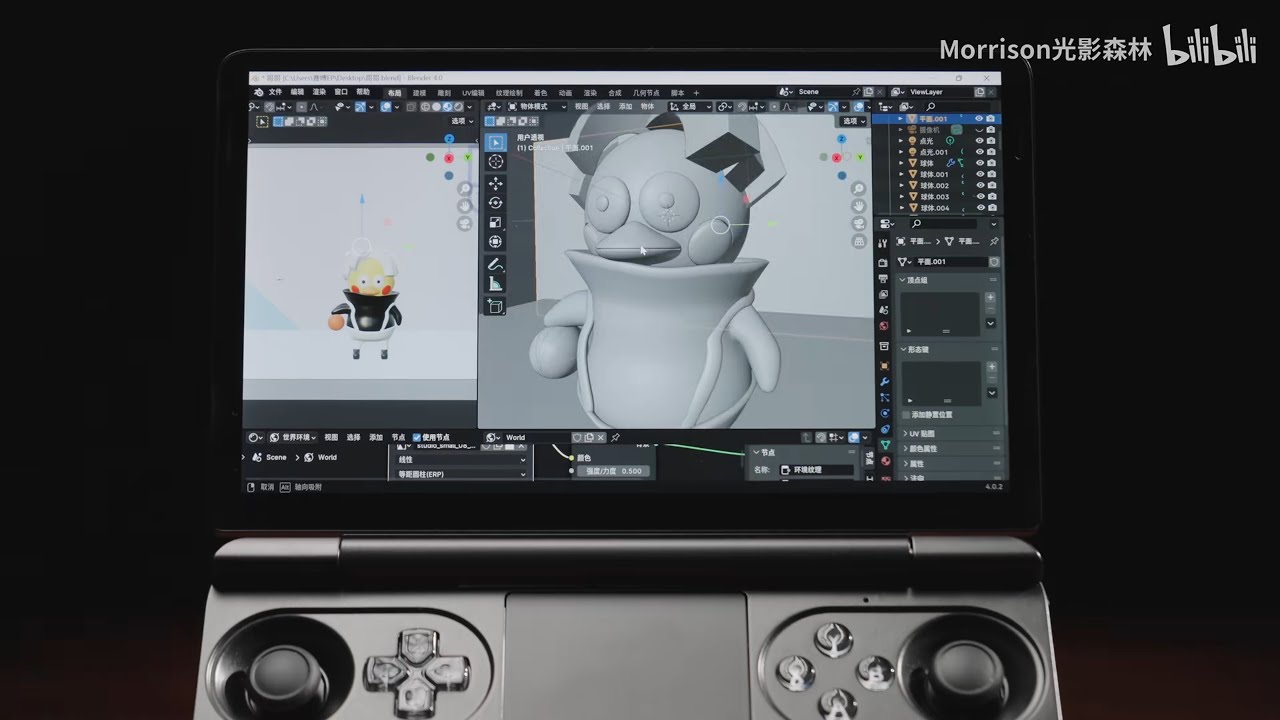Select the Select Box tool in the modeling viewport
This screenshot has width=1280, height=720.
point(495,143)
